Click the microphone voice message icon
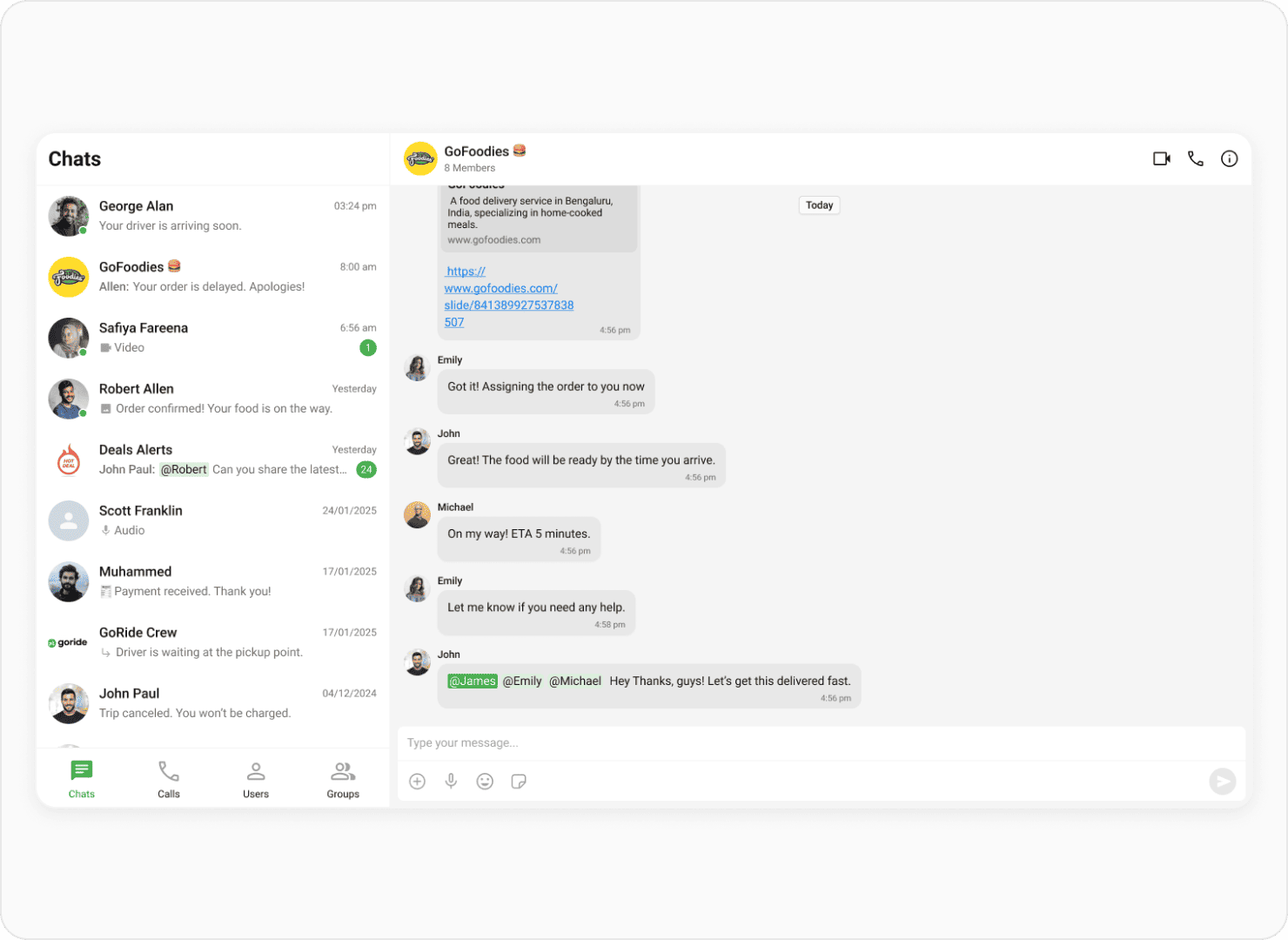This screenshot has width=1288, height=940. pyautogui.click(x=451, y=782)
